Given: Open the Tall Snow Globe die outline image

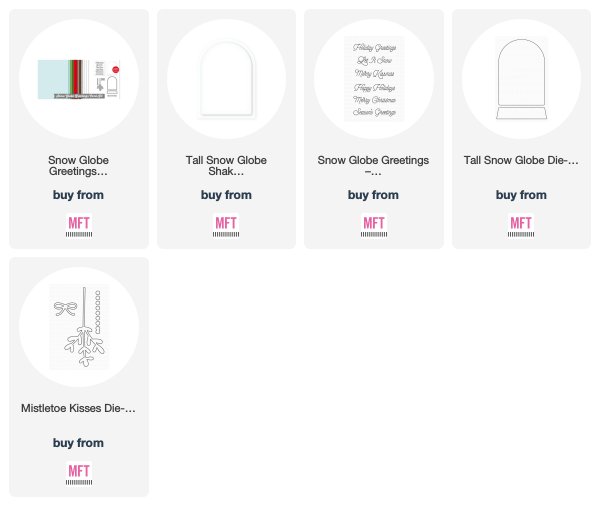Looking at the screenshot, I should 521,79.
